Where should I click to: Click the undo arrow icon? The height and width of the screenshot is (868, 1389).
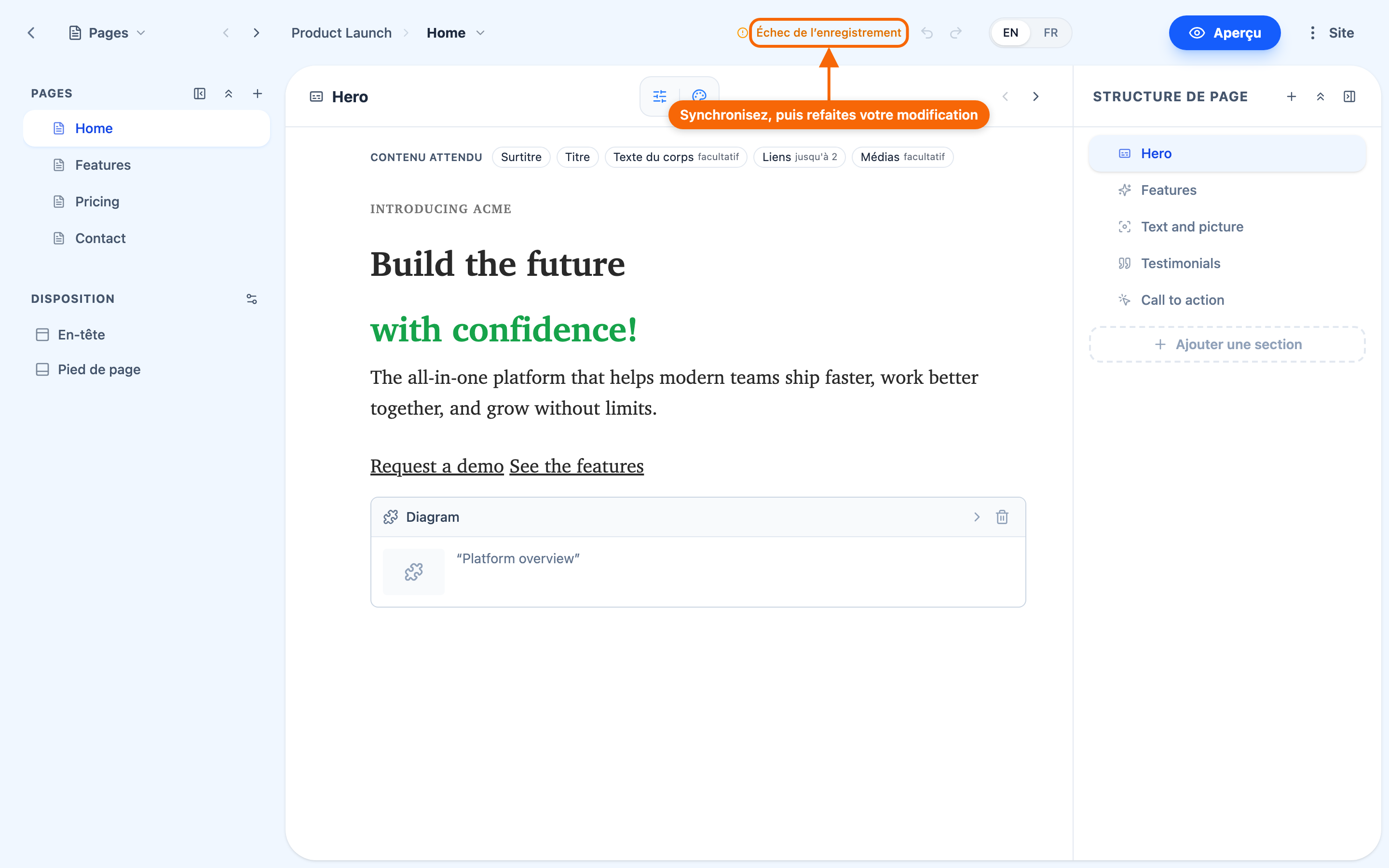pos(927,33)
